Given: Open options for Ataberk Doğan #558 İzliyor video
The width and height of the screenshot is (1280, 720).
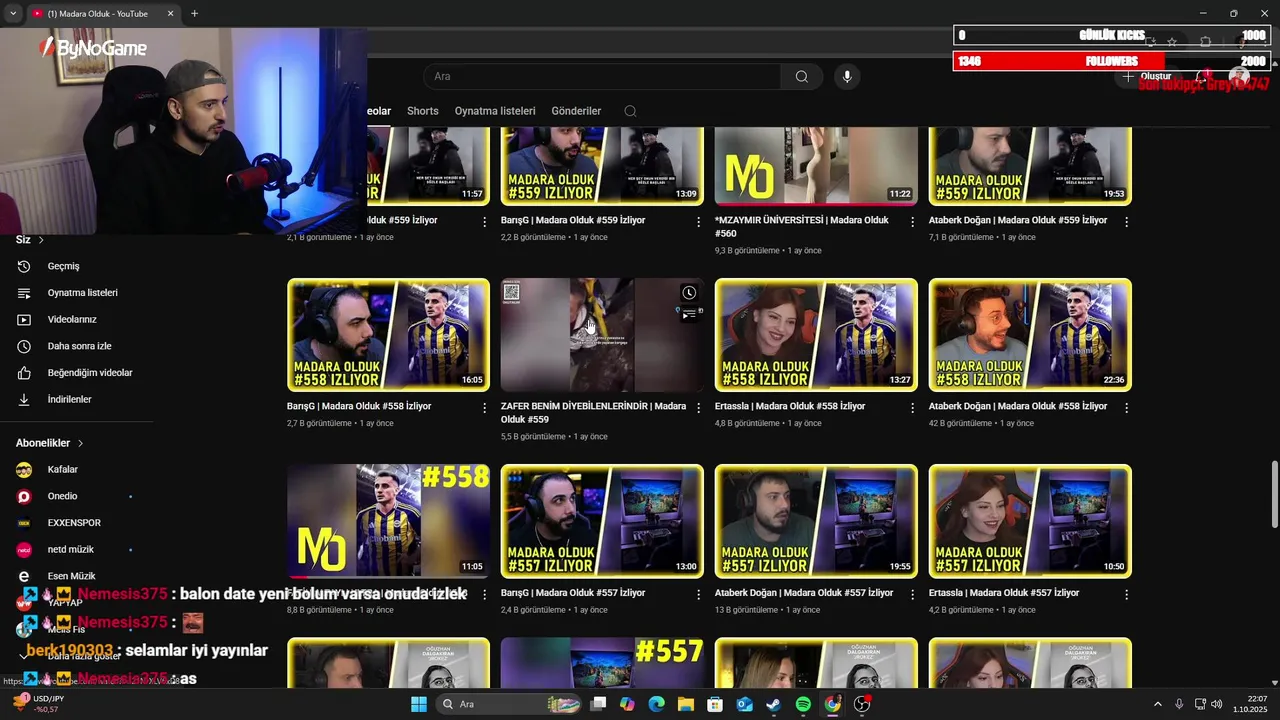Looking at the screenshot, I should pyautogui.click(x=1127, y=408).
